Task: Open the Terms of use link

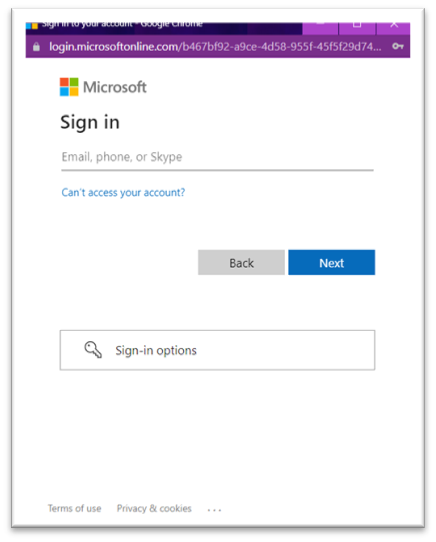Action: point(74,508)
